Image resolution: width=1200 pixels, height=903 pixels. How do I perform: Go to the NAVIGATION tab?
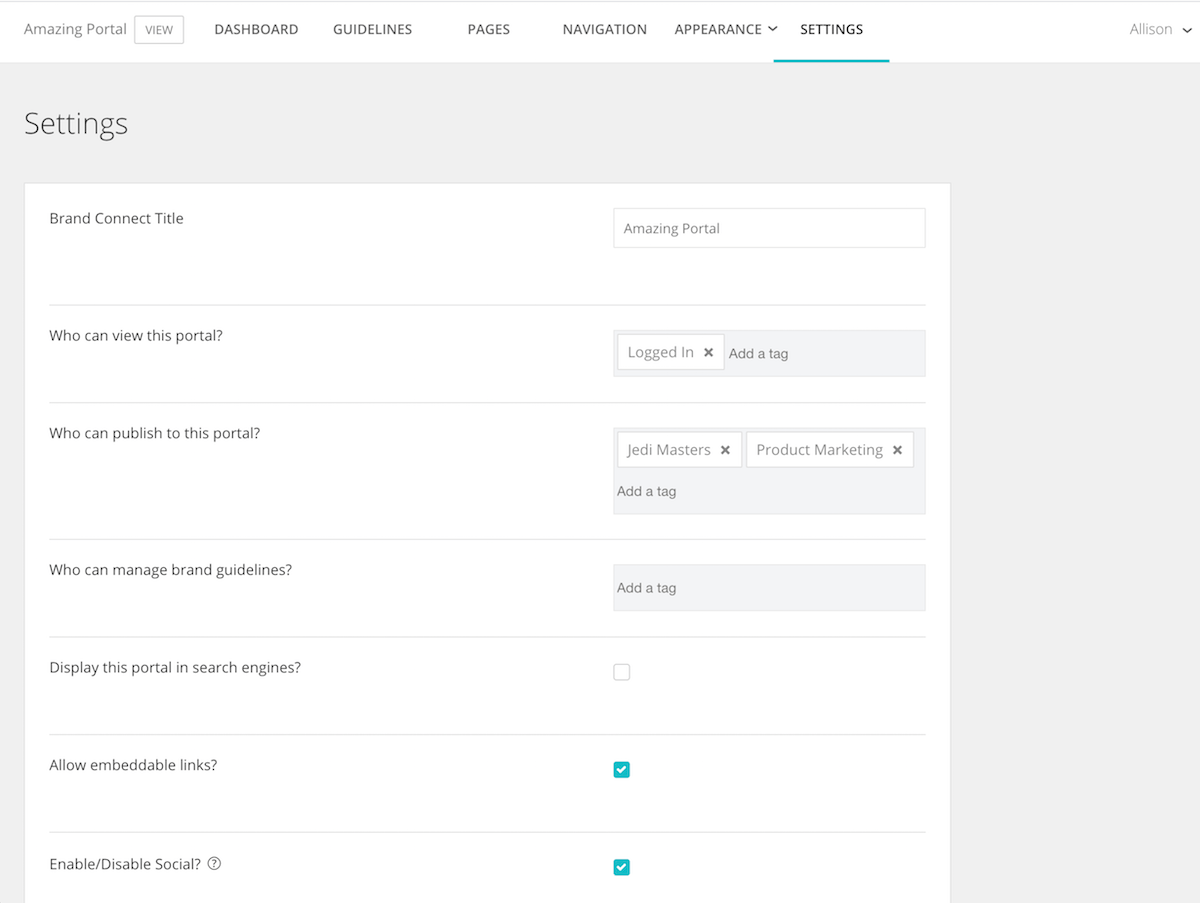(x=604, y=29)
